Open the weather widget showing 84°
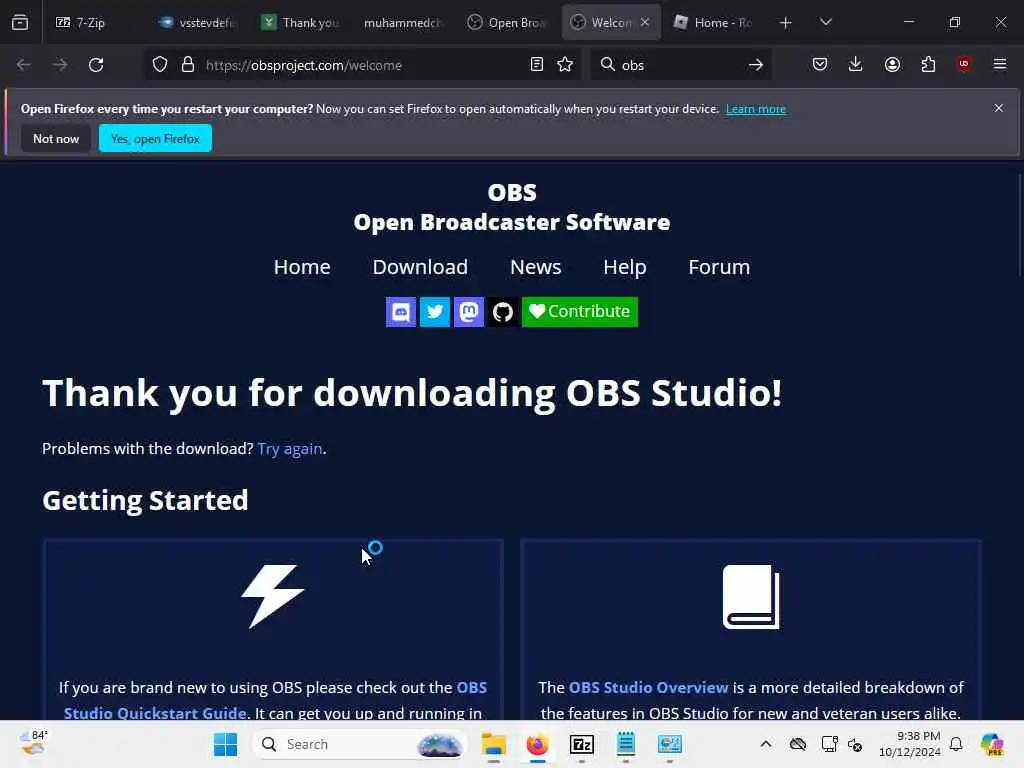The height and width of the screenshot is (768, 1024). click(34, 743)
